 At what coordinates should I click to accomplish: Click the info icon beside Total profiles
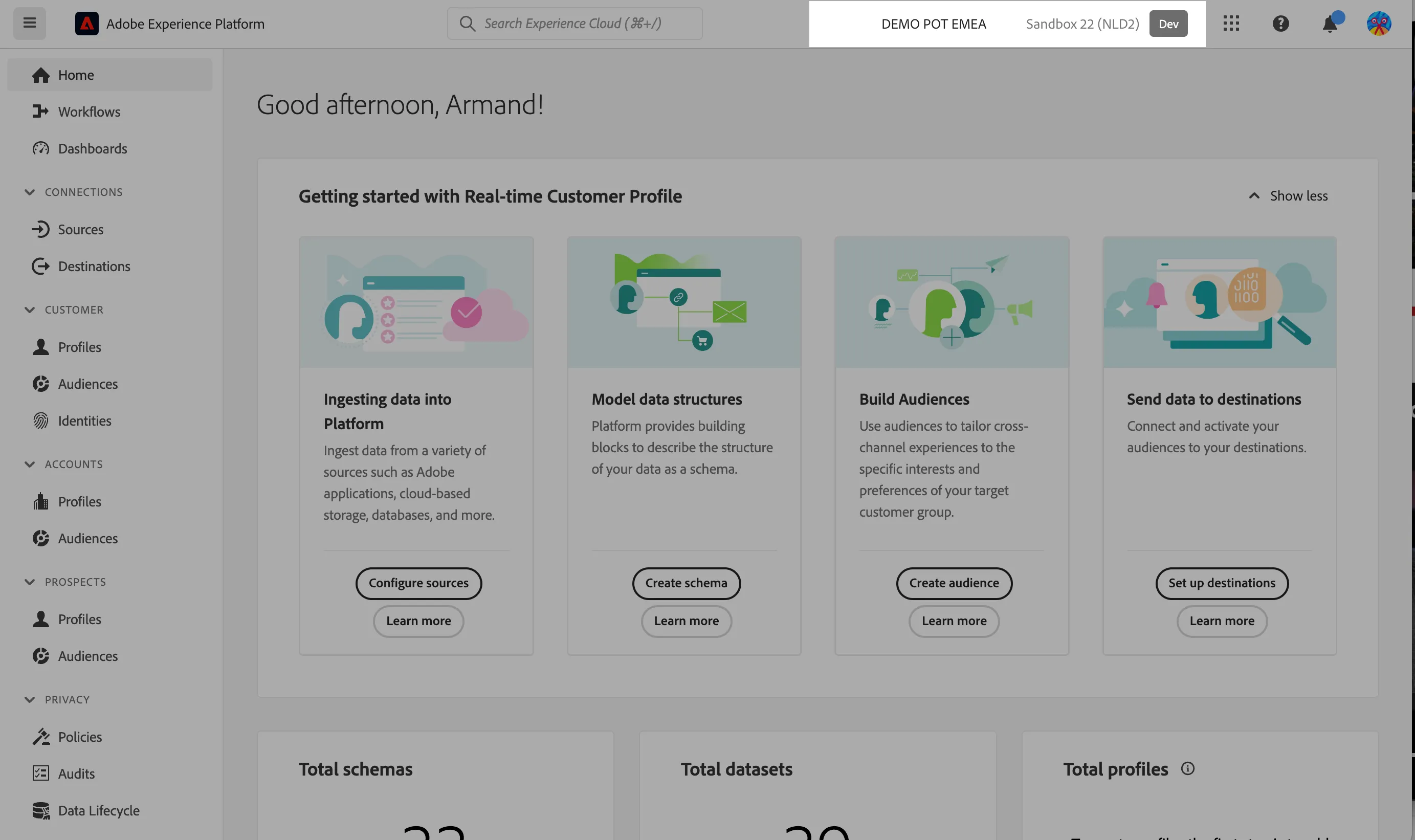(x=1187, y=768)
